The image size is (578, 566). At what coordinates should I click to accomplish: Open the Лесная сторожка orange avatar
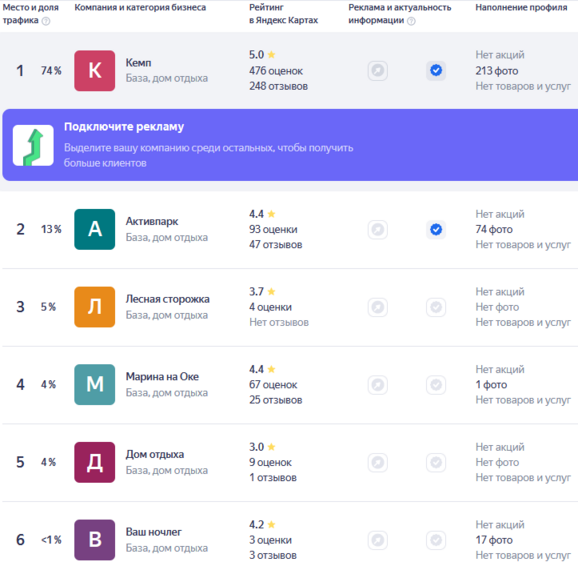coord(94,307)
